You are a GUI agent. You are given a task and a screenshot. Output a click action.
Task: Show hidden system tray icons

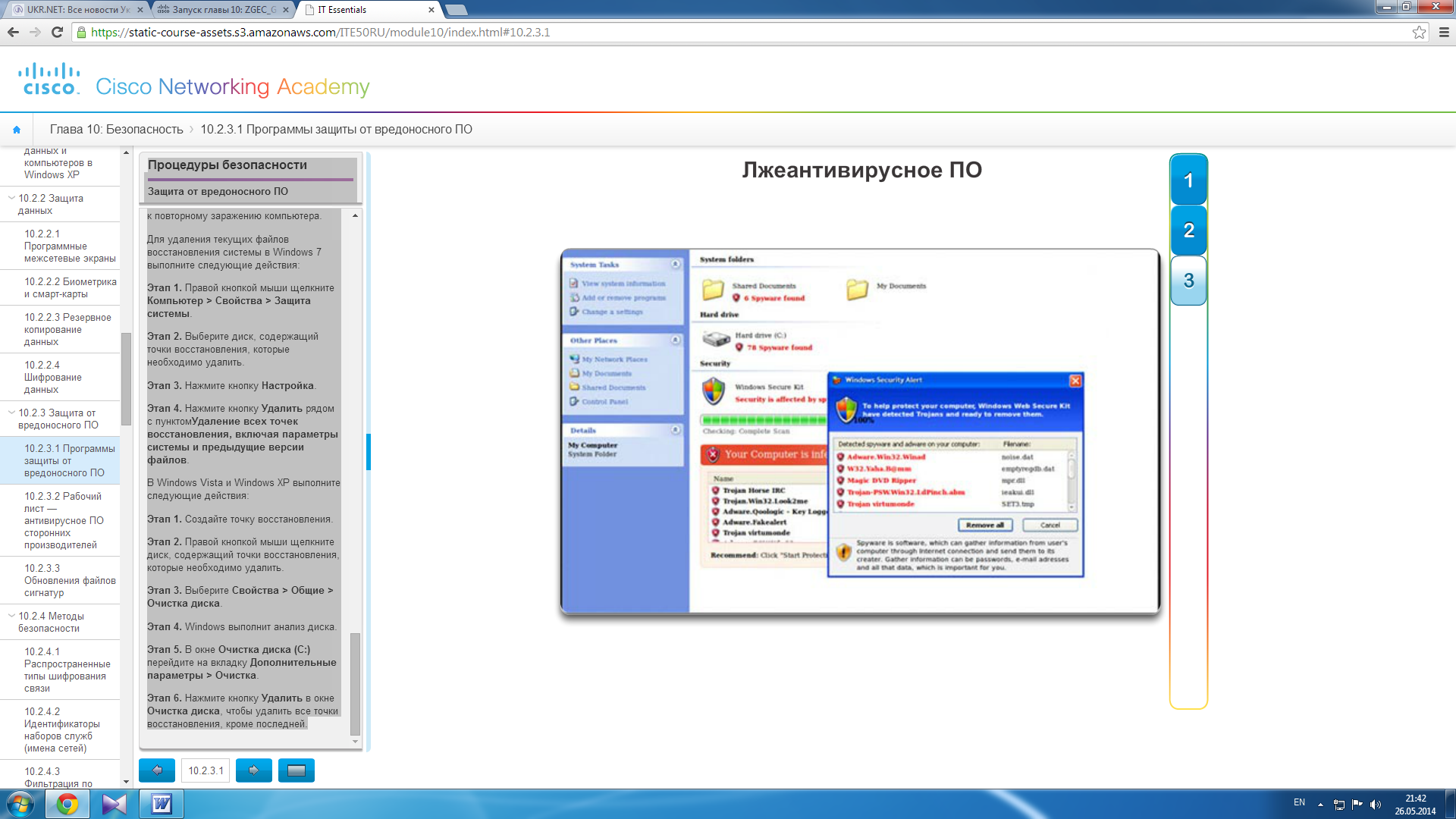[1320, 805]
